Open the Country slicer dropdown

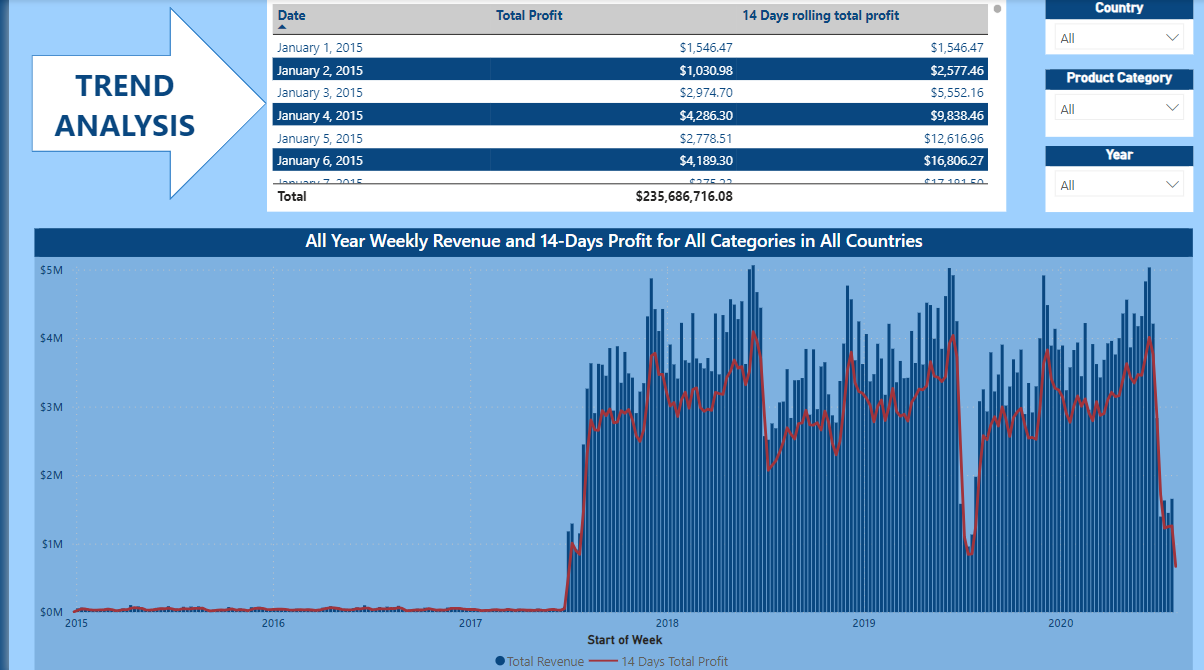point(1119,38)
